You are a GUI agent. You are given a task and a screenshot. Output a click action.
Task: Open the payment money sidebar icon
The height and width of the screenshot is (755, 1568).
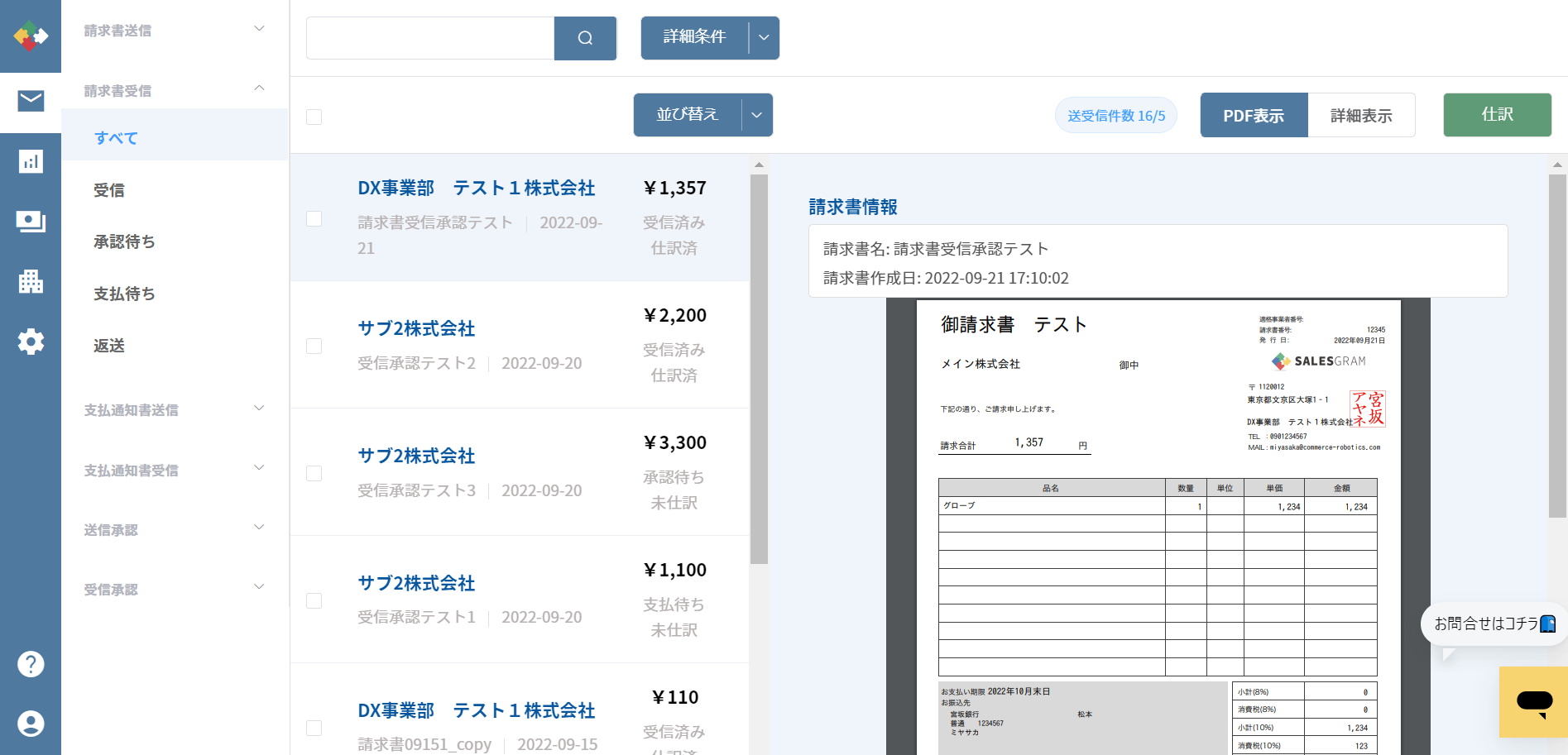click(31, 221)
